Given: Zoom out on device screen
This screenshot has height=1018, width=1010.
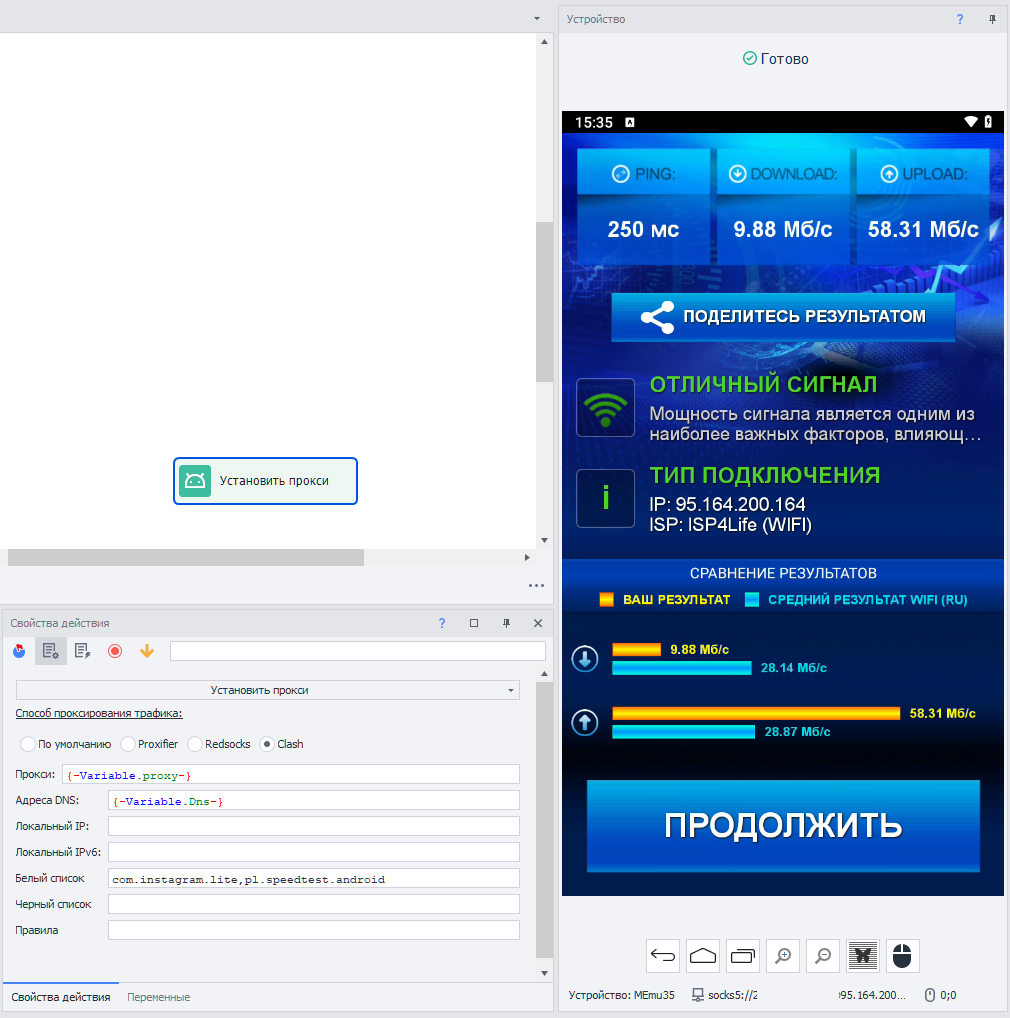Looking at the screenshot, I should coord(823,956).
